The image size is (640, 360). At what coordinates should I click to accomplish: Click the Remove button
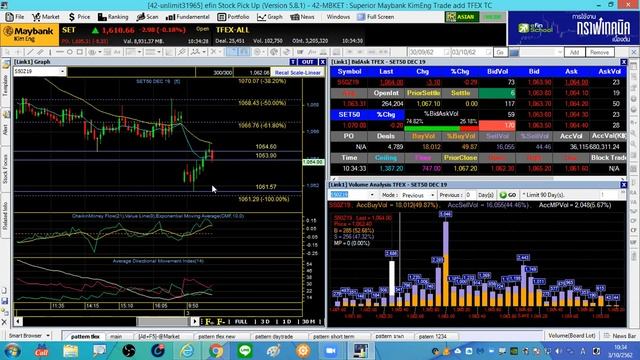[599, 52]
